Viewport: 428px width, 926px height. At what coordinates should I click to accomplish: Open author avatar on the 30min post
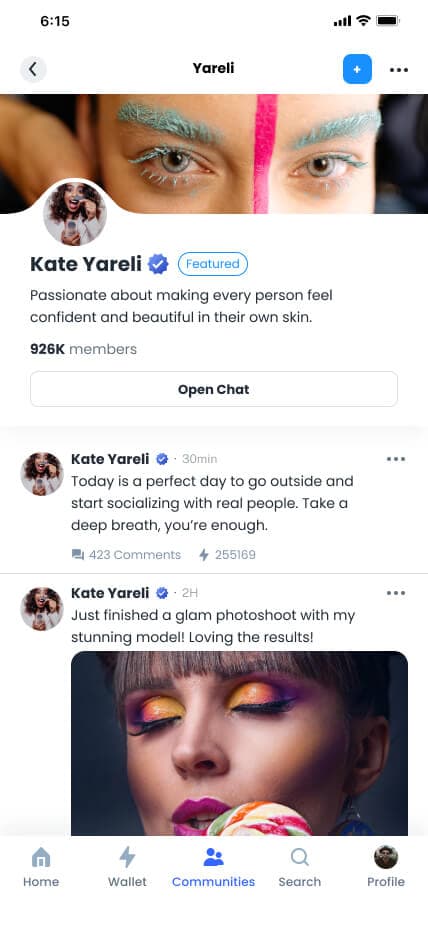click(x=42, y=474)
